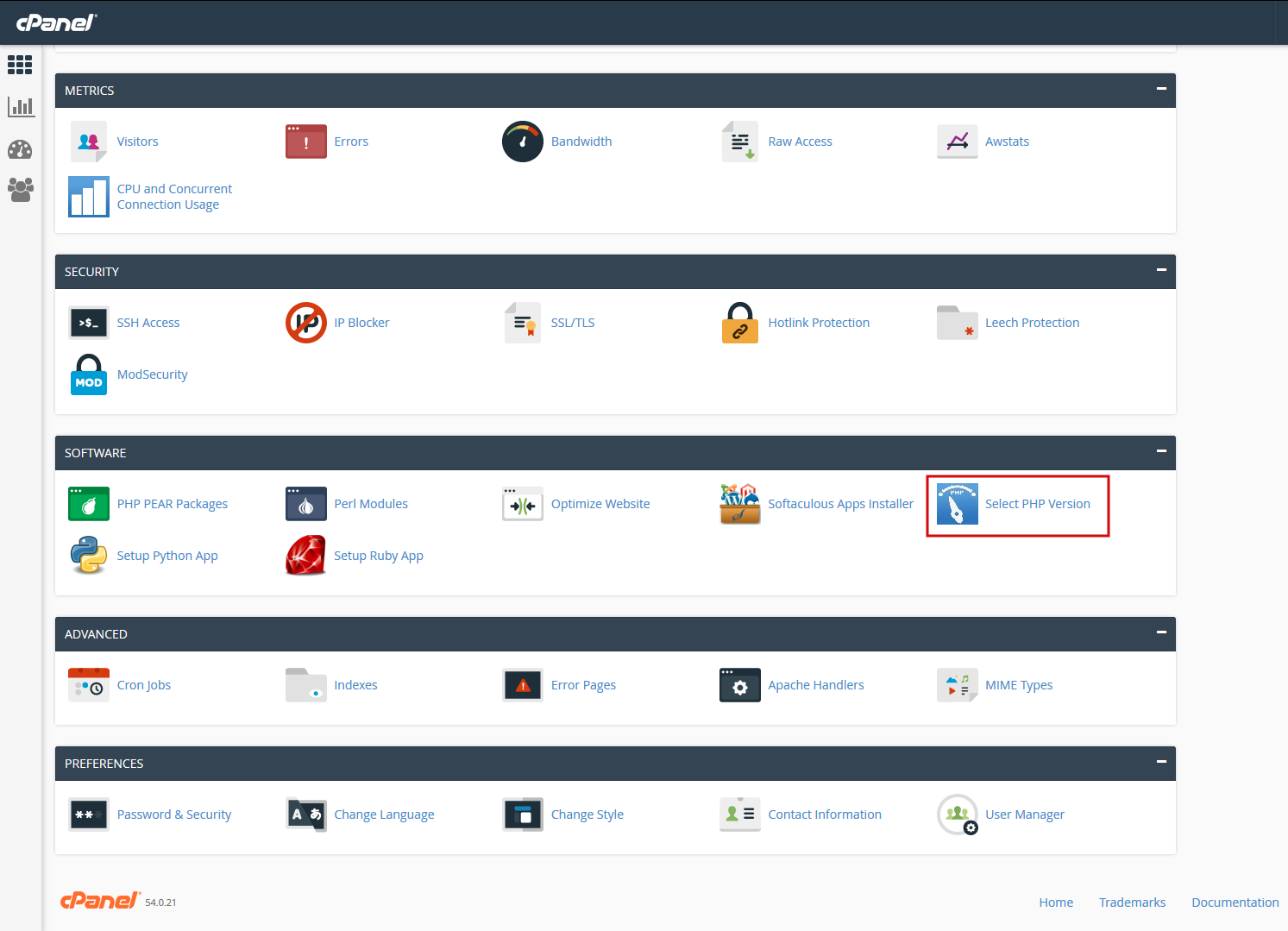Open the Indexes folder icon
Screen dimensions: 1288x931
click(306, 685)
